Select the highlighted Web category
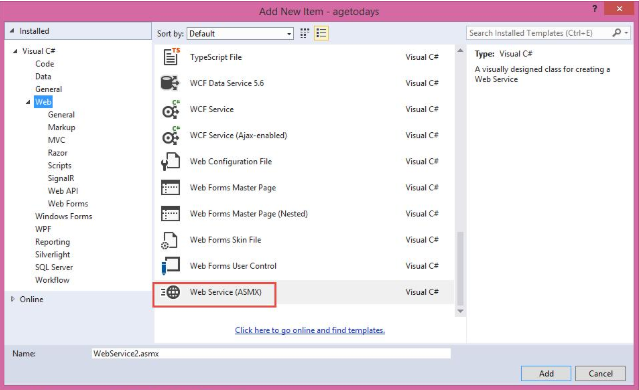This screenshot has height=390, width=639. coord(43,102)
